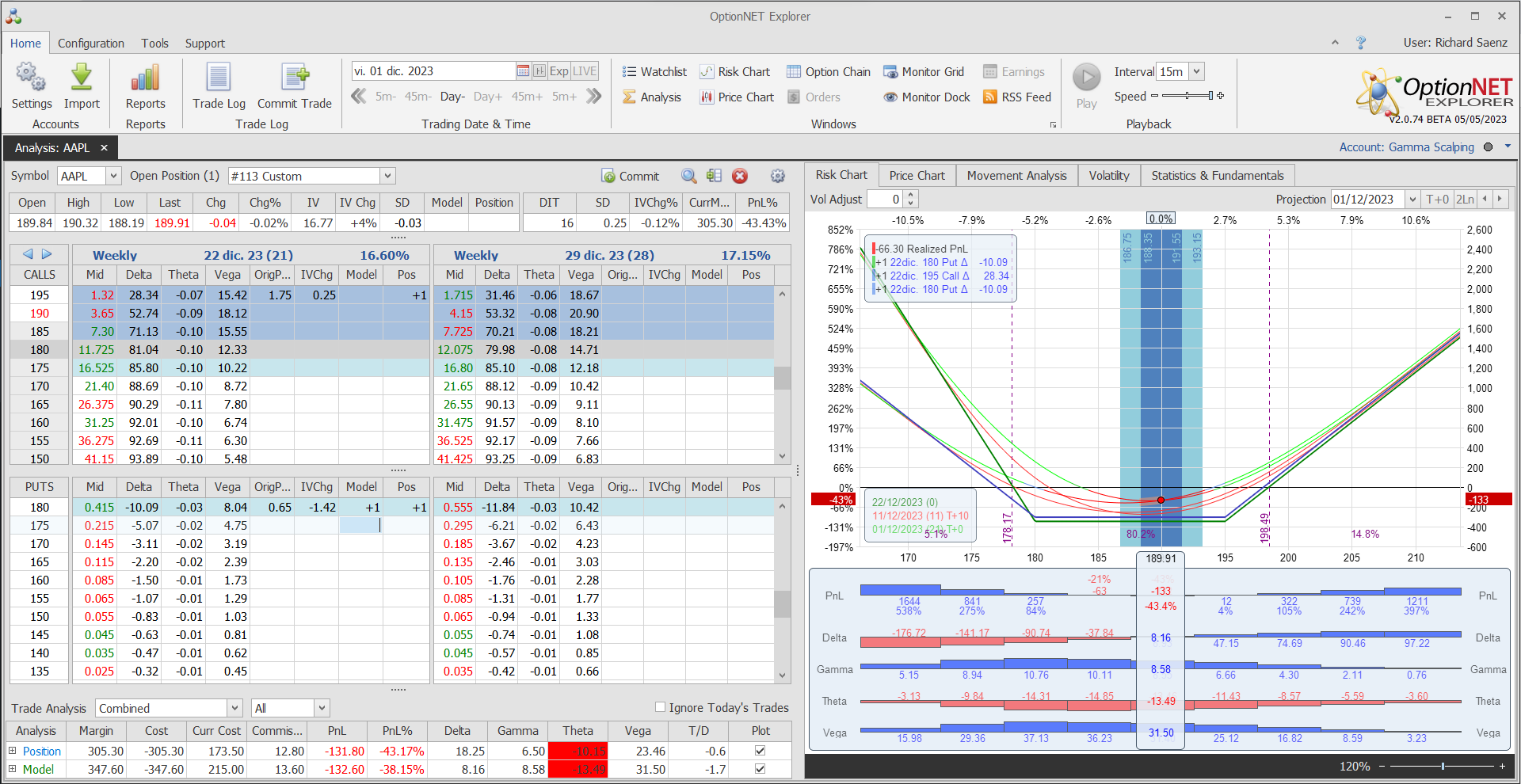1521x784 pixels.
Task: Toggle the Exp expiration button
Action: click(x=559, y=71)
